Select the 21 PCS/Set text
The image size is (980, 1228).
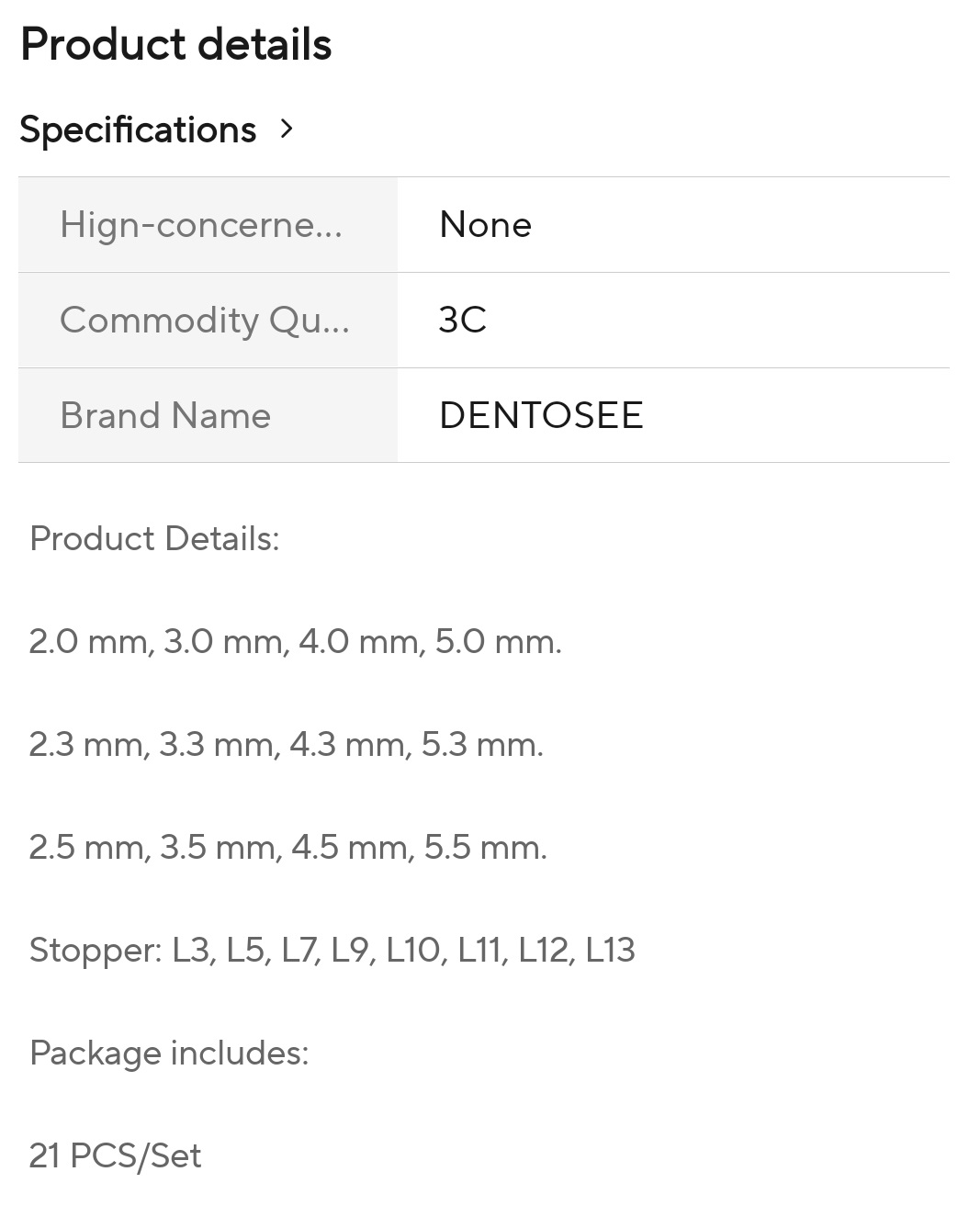pos(115,1155)
